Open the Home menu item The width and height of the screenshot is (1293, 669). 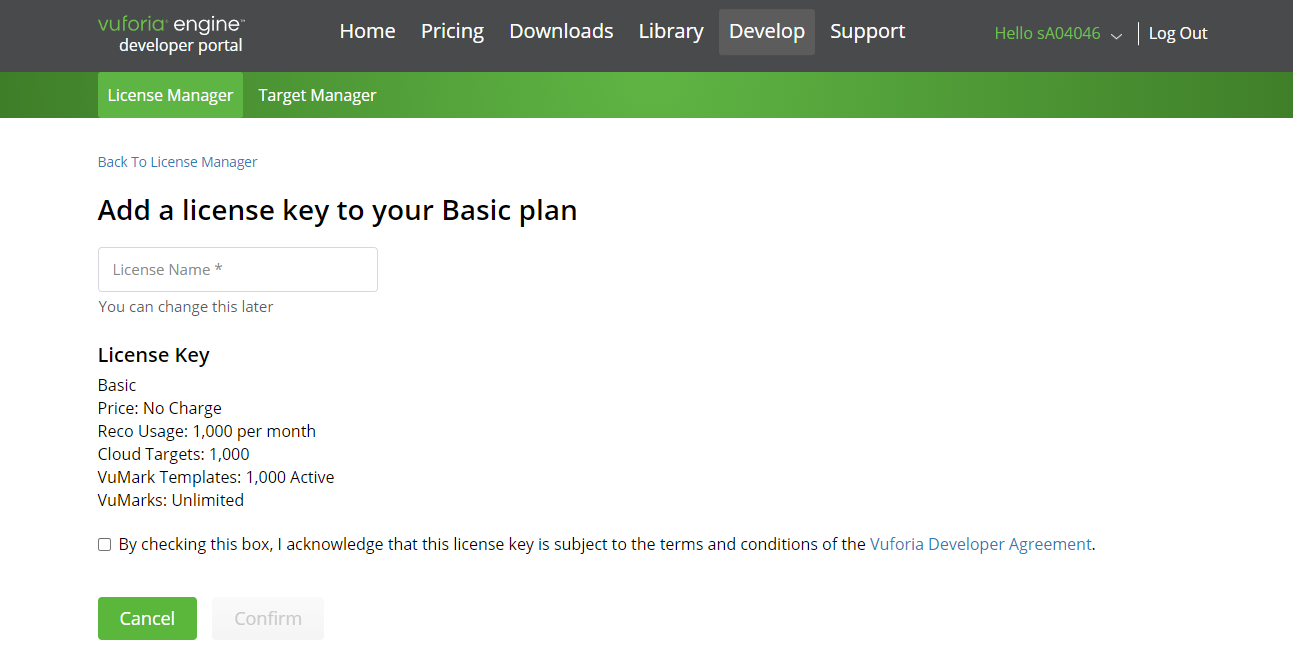[x=367, y=32]
